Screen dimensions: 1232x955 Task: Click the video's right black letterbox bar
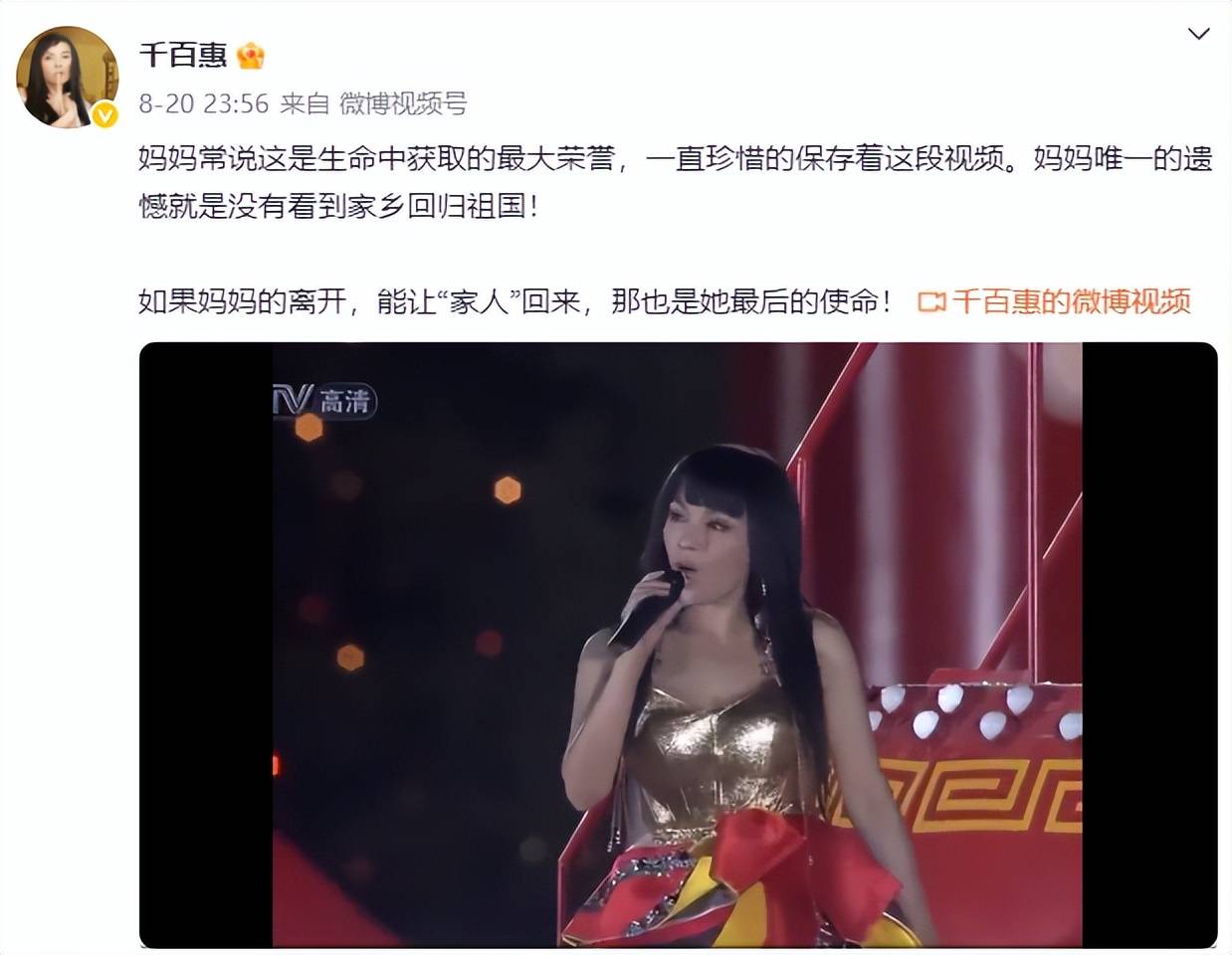[1149, 645]
